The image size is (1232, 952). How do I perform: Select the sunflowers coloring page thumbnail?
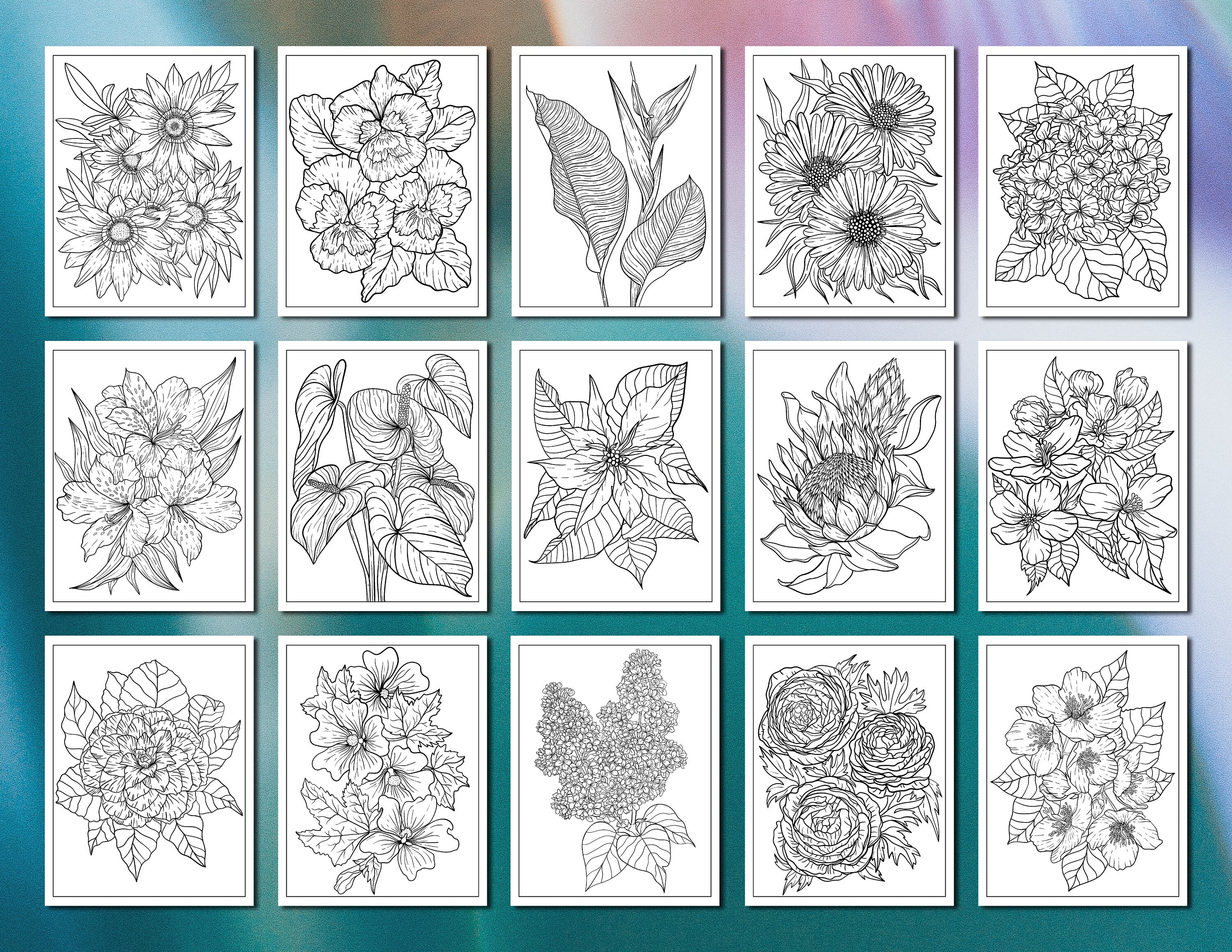tap(149, 181)
